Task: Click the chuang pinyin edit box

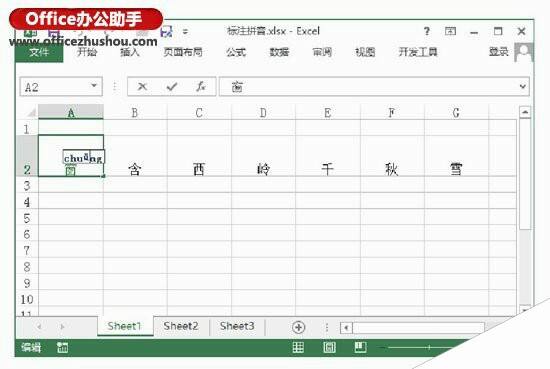Action: (83, 157)
